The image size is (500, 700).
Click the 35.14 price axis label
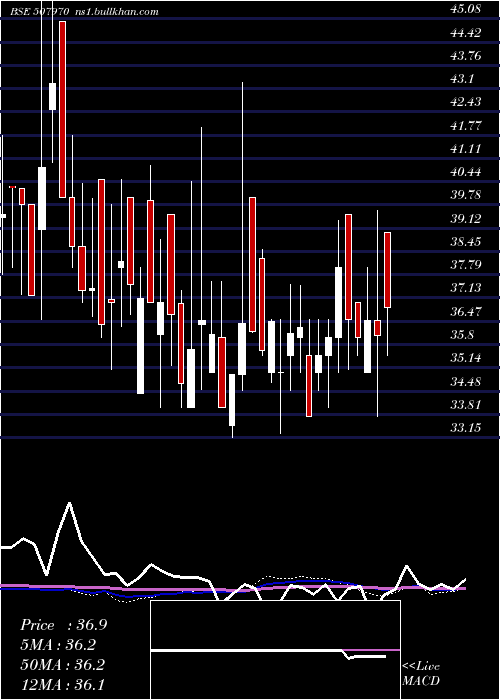click(x=466, y=358)
